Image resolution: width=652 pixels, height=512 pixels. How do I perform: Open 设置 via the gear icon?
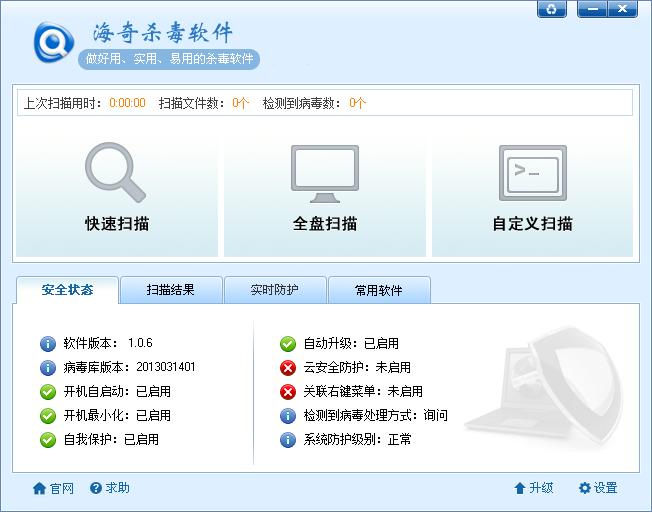tap(585, 488)
